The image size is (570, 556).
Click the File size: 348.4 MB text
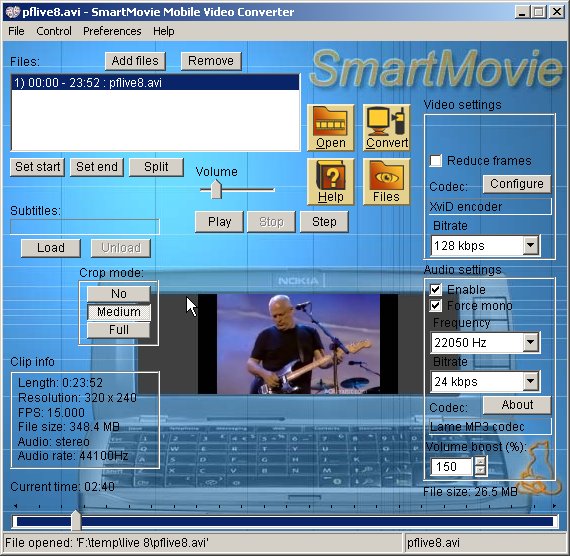(x=69, y=427)
